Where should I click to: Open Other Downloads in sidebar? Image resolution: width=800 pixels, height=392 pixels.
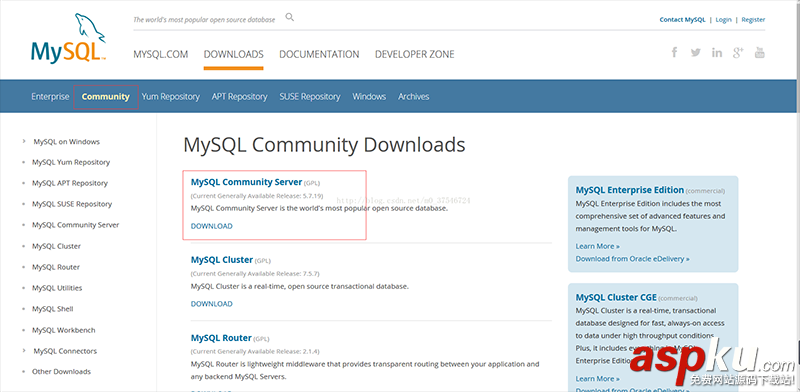click(x=61, y=372)
